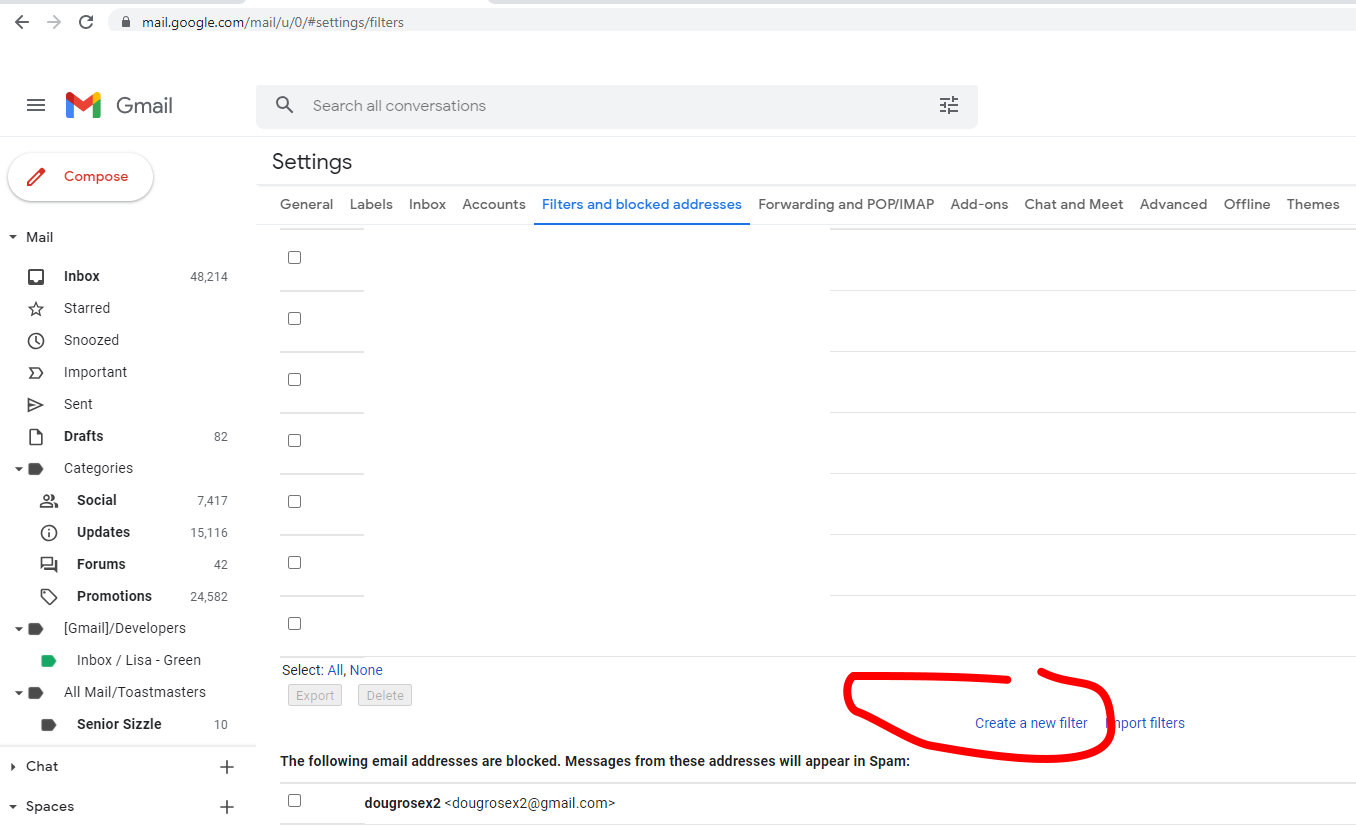The height and width of the screenshot is (826, 1356).
Task: Open the main menu hamburger icon
Action: click(36, 105)
